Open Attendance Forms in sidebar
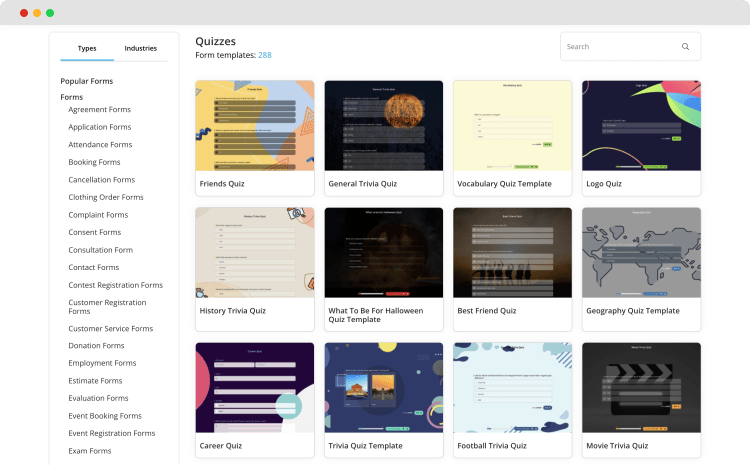 100,144
